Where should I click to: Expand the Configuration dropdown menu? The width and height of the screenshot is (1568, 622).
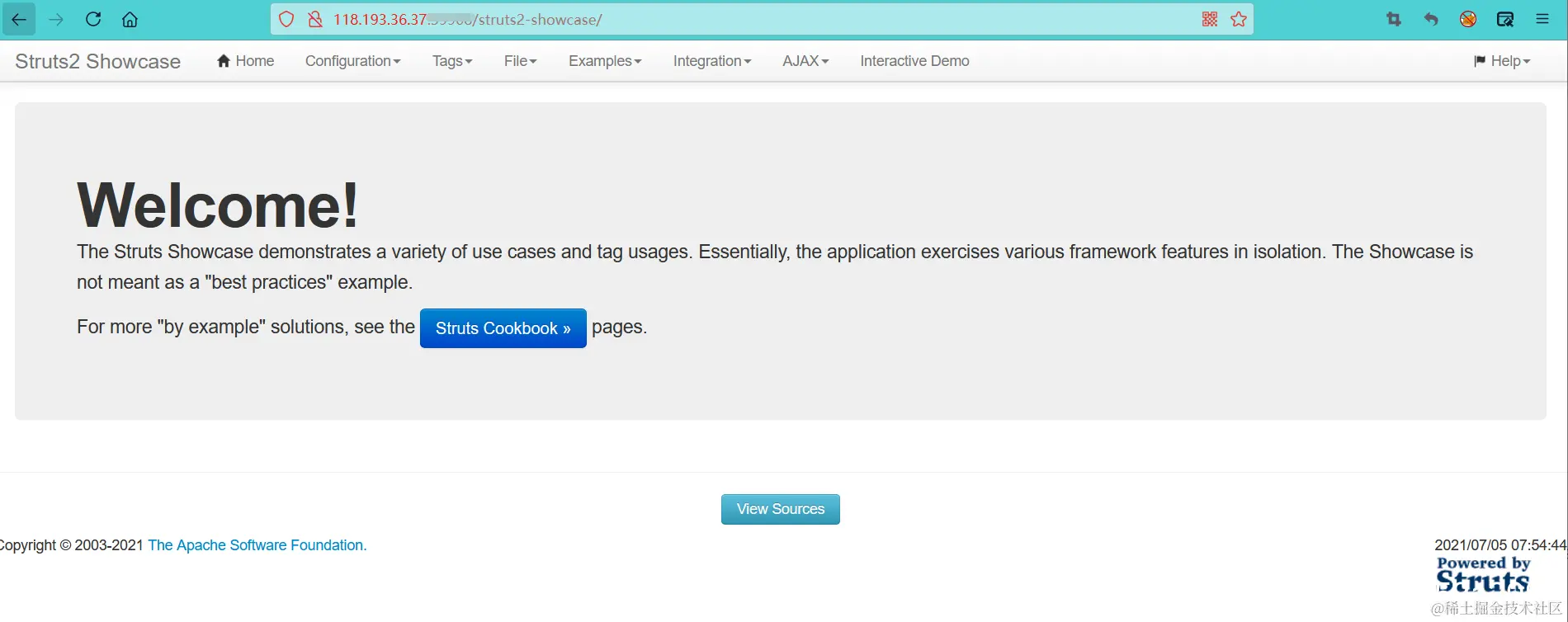[352, 61]
